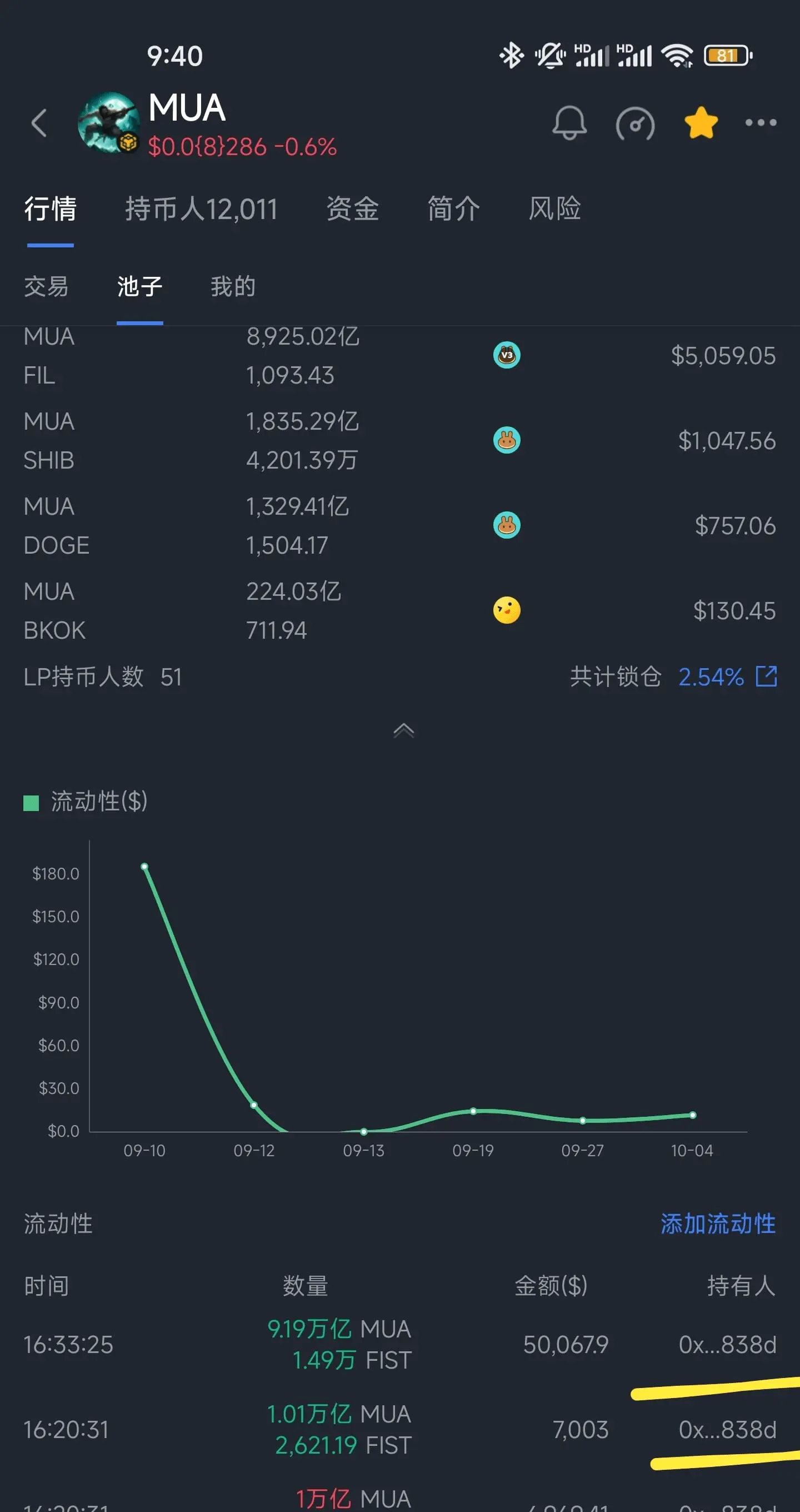Select the 交易 sub-tab
800x1512 pixels.
click(x=46, y=286)
